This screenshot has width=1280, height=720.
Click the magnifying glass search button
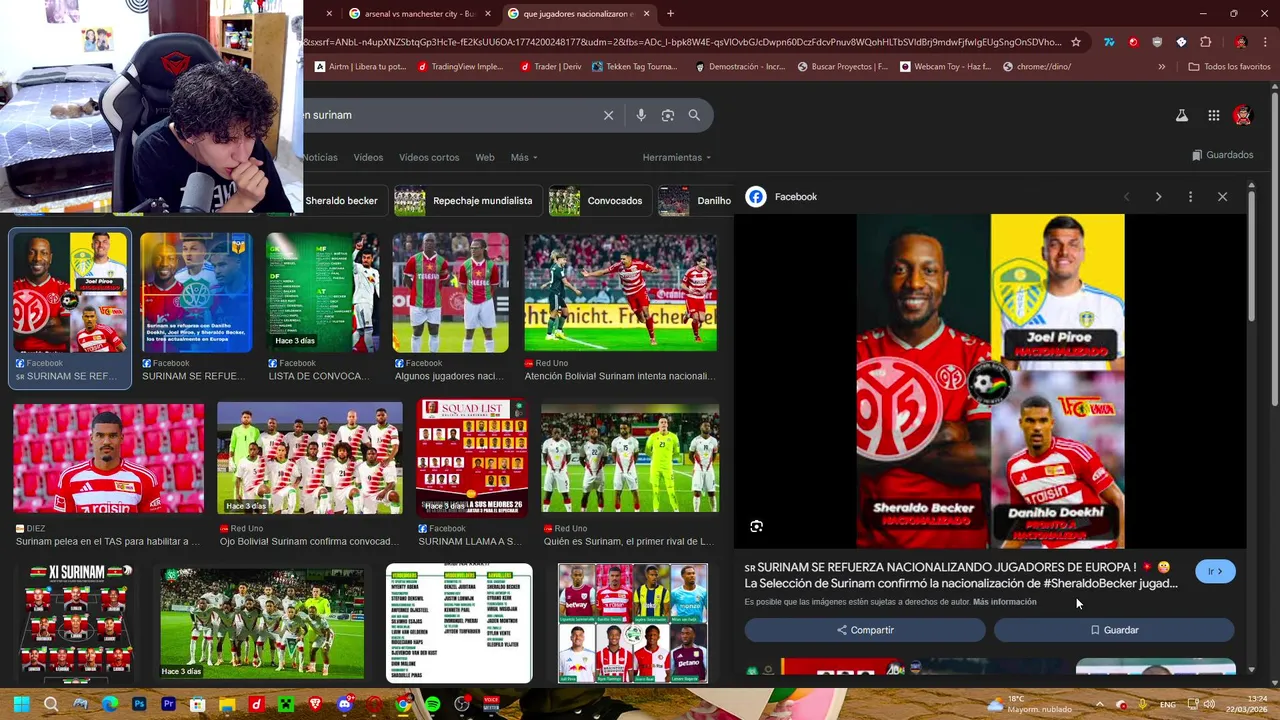click(694, 115)
